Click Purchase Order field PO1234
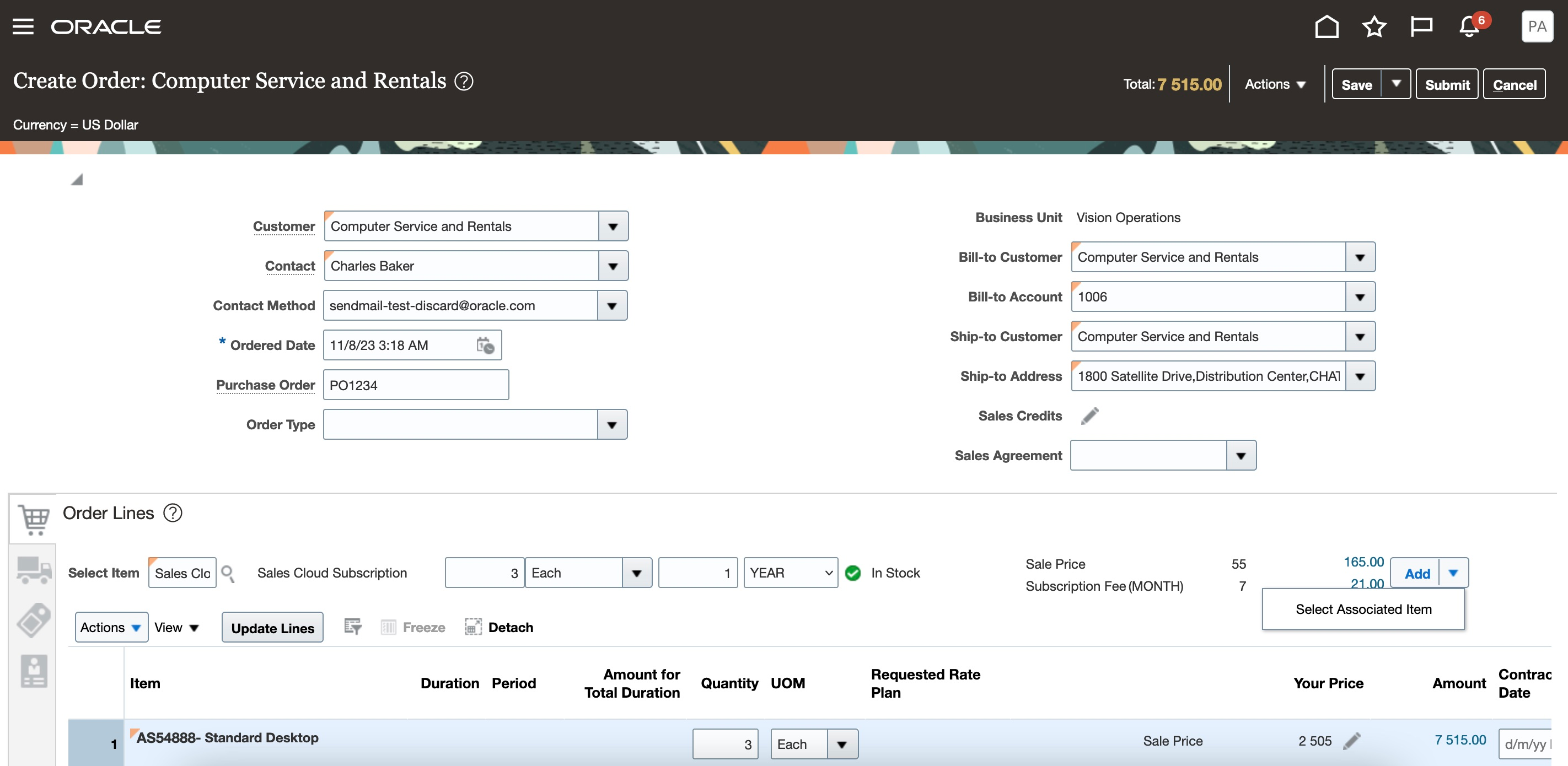 pos(416,385)
